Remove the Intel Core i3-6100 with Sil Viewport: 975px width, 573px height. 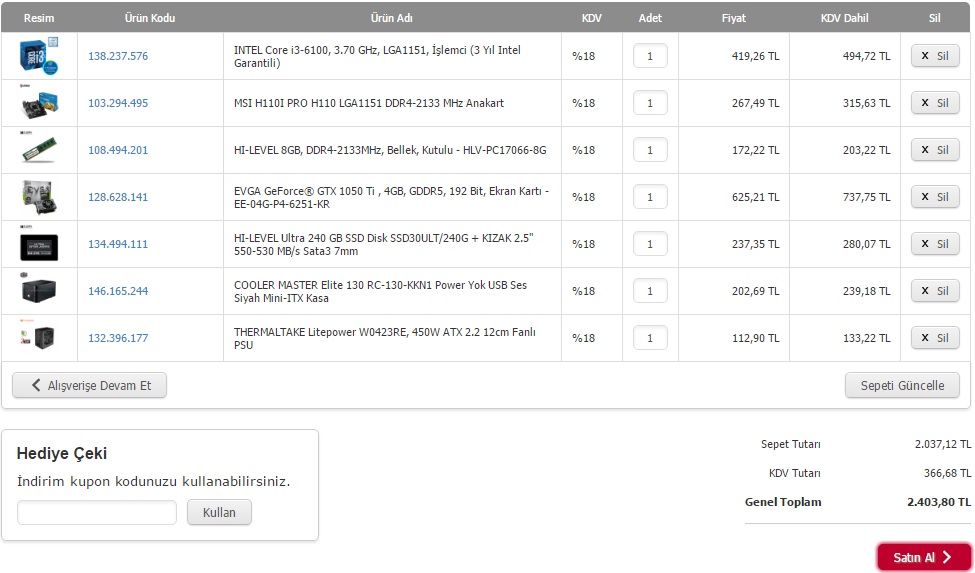click(935, 56)
